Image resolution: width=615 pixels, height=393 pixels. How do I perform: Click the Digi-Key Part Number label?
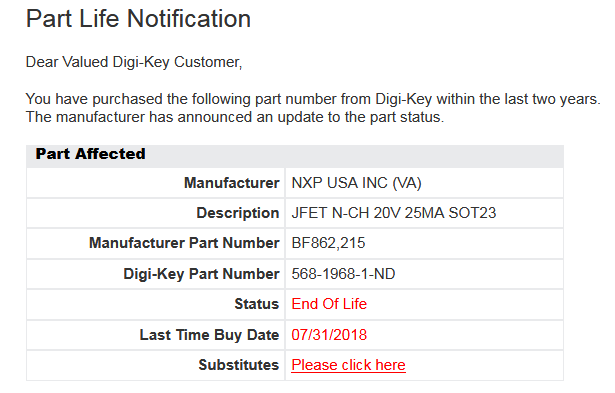coord(201,274)
